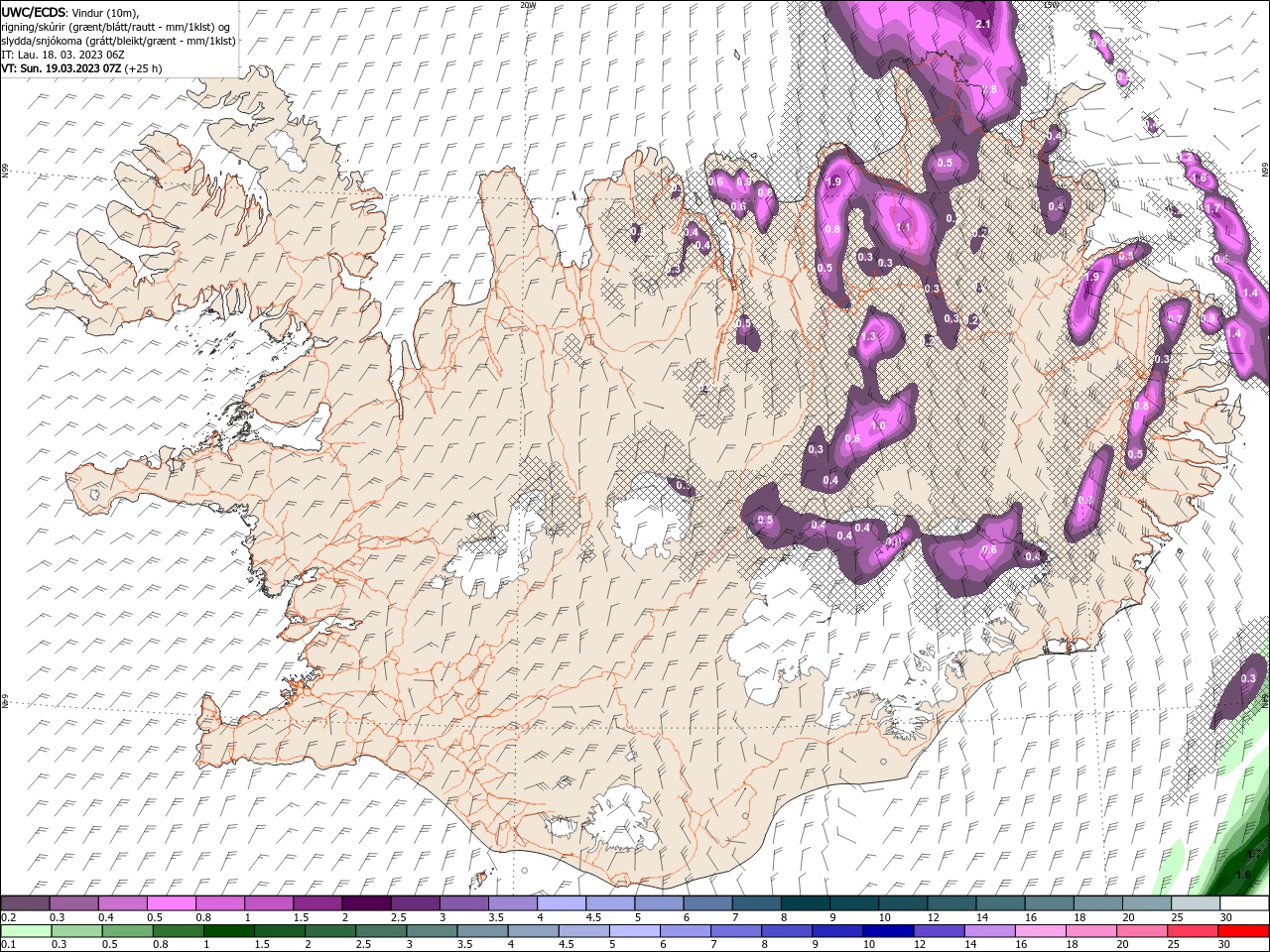Image resolution: width=1270 pixels, height=952 pixels.
Task: Click the rain legend swatch starting at 0.5
Action: tap(127, 931)
